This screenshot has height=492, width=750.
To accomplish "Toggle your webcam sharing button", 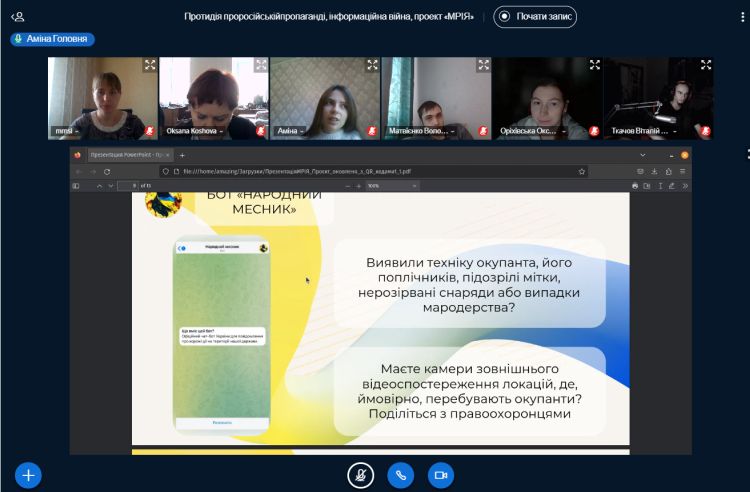I will (x=440, y=475).
